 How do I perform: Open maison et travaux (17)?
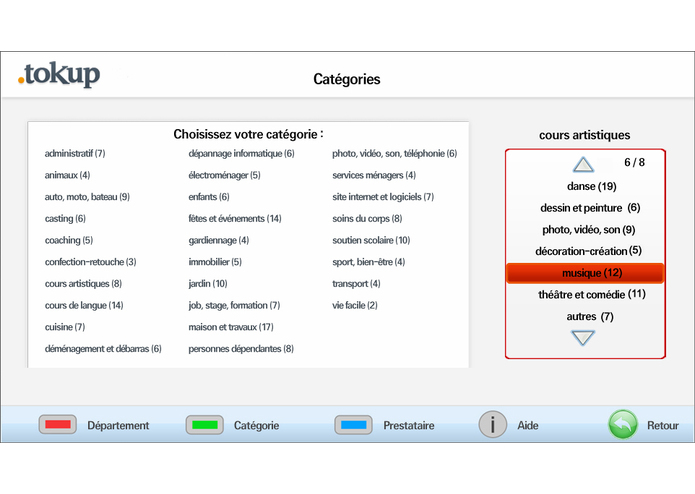[231, 327]
